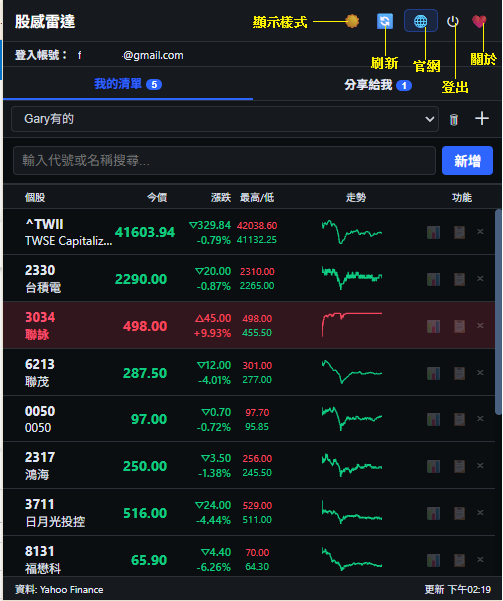
Task: Click the logout power icon
Action: coord(453,21)
